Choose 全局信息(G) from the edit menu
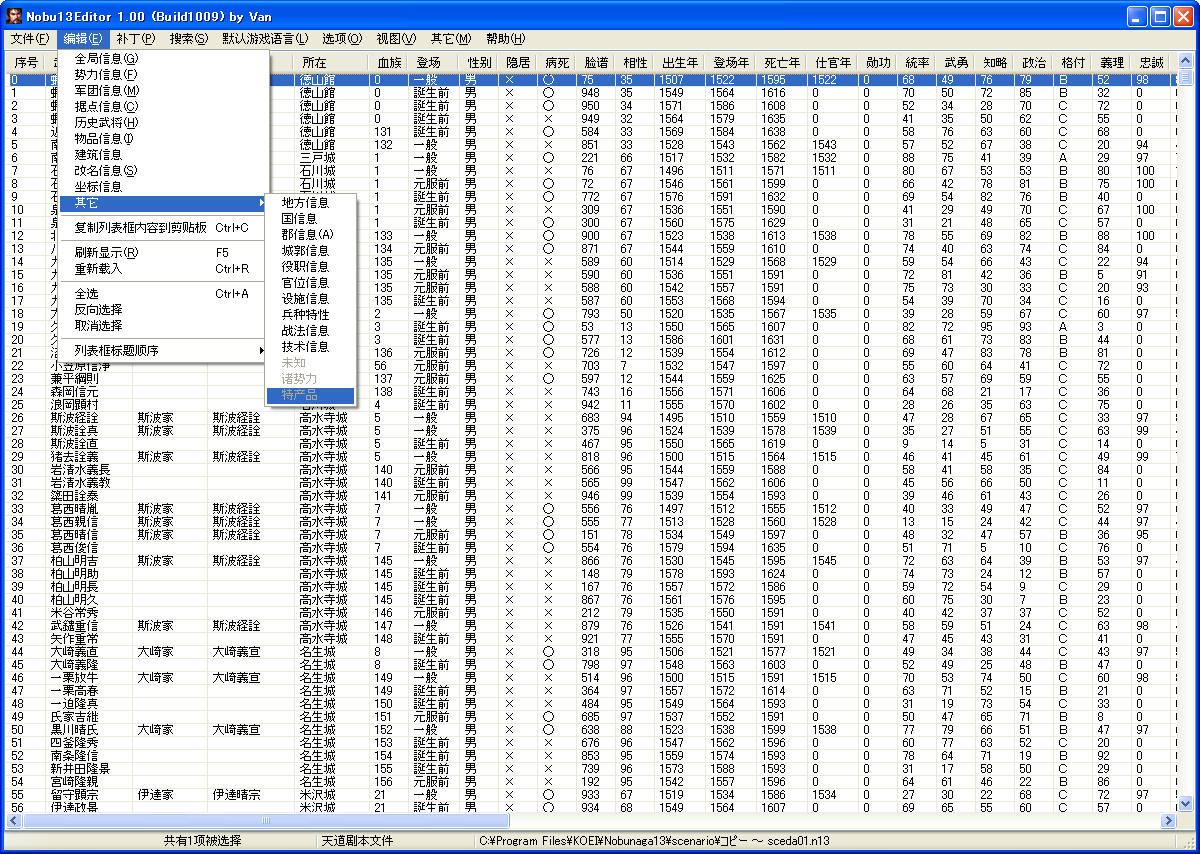 coord(163,58)
